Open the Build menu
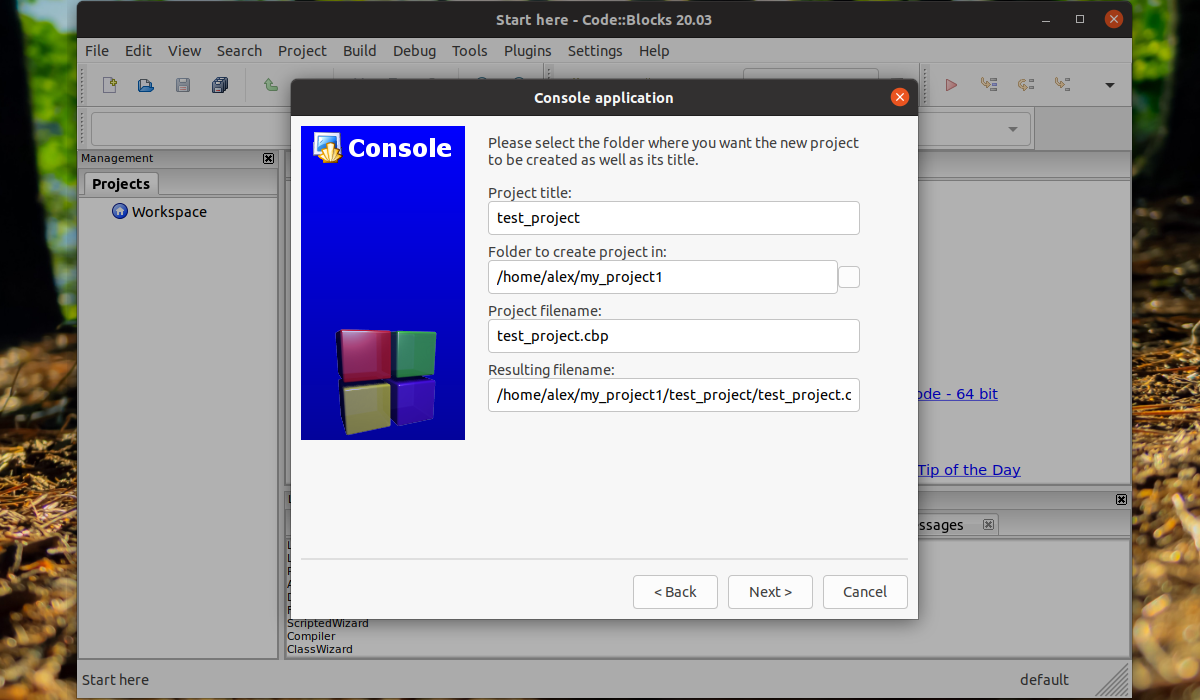The width and height of the screenshot is (1200, 700). tap(360, 50)
